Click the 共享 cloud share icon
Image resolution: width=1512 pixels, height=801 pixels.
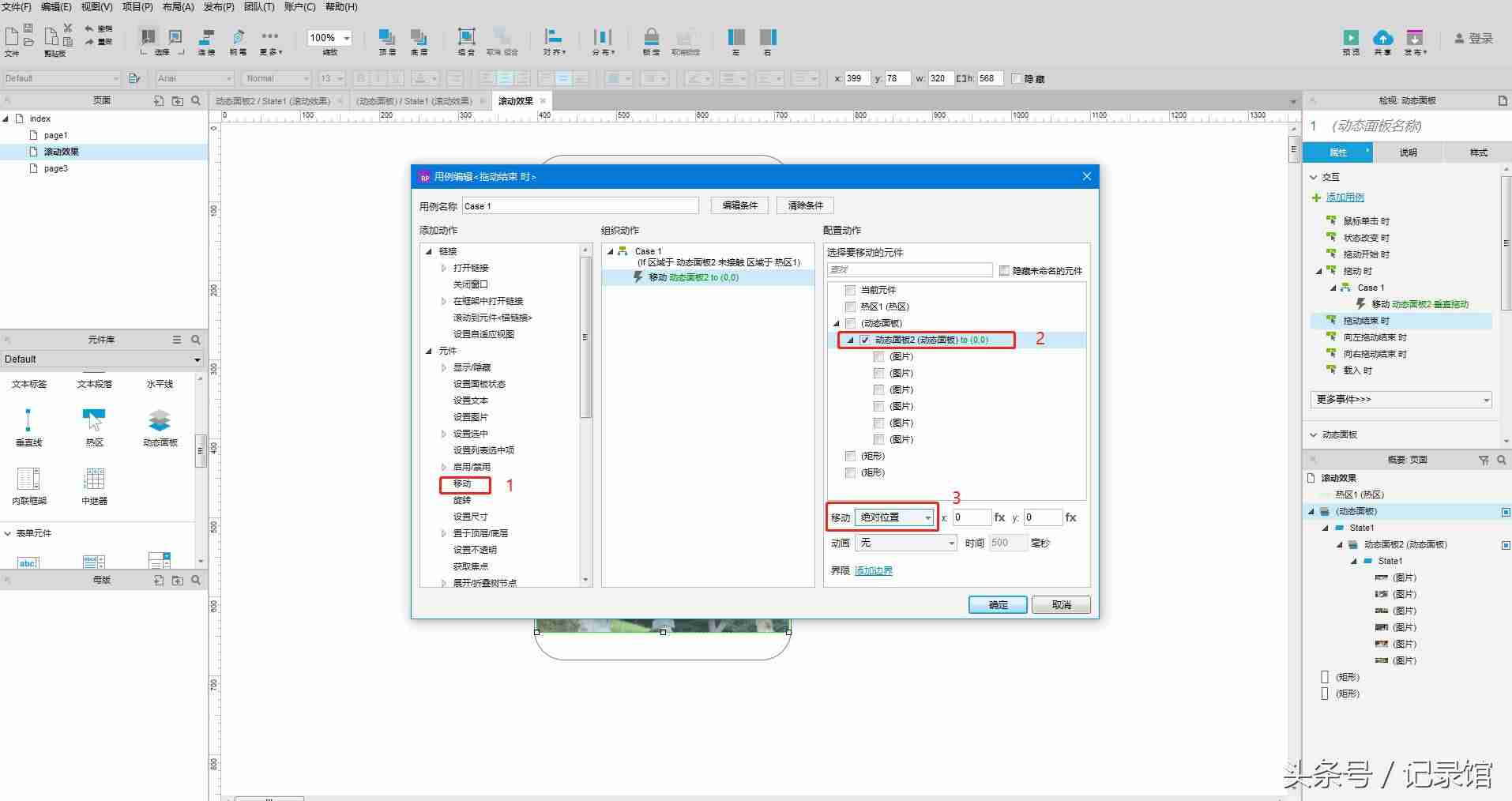tap(1382, 38)
